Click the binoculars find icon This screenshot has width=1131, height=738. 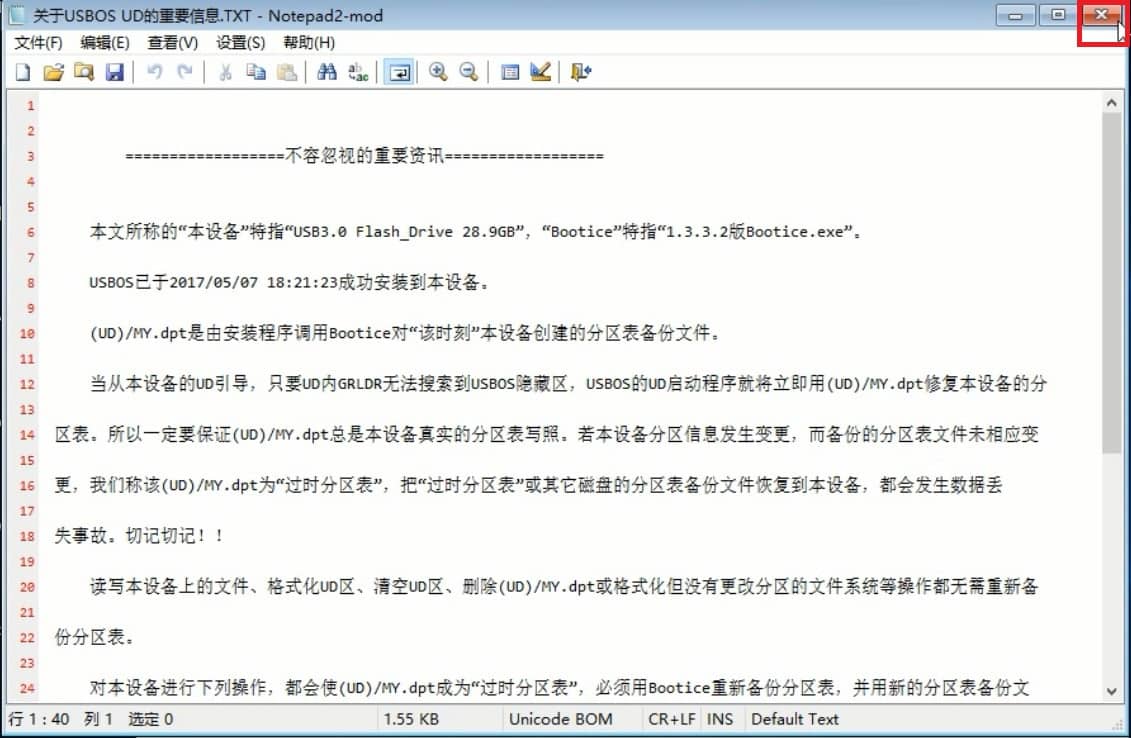327,72
